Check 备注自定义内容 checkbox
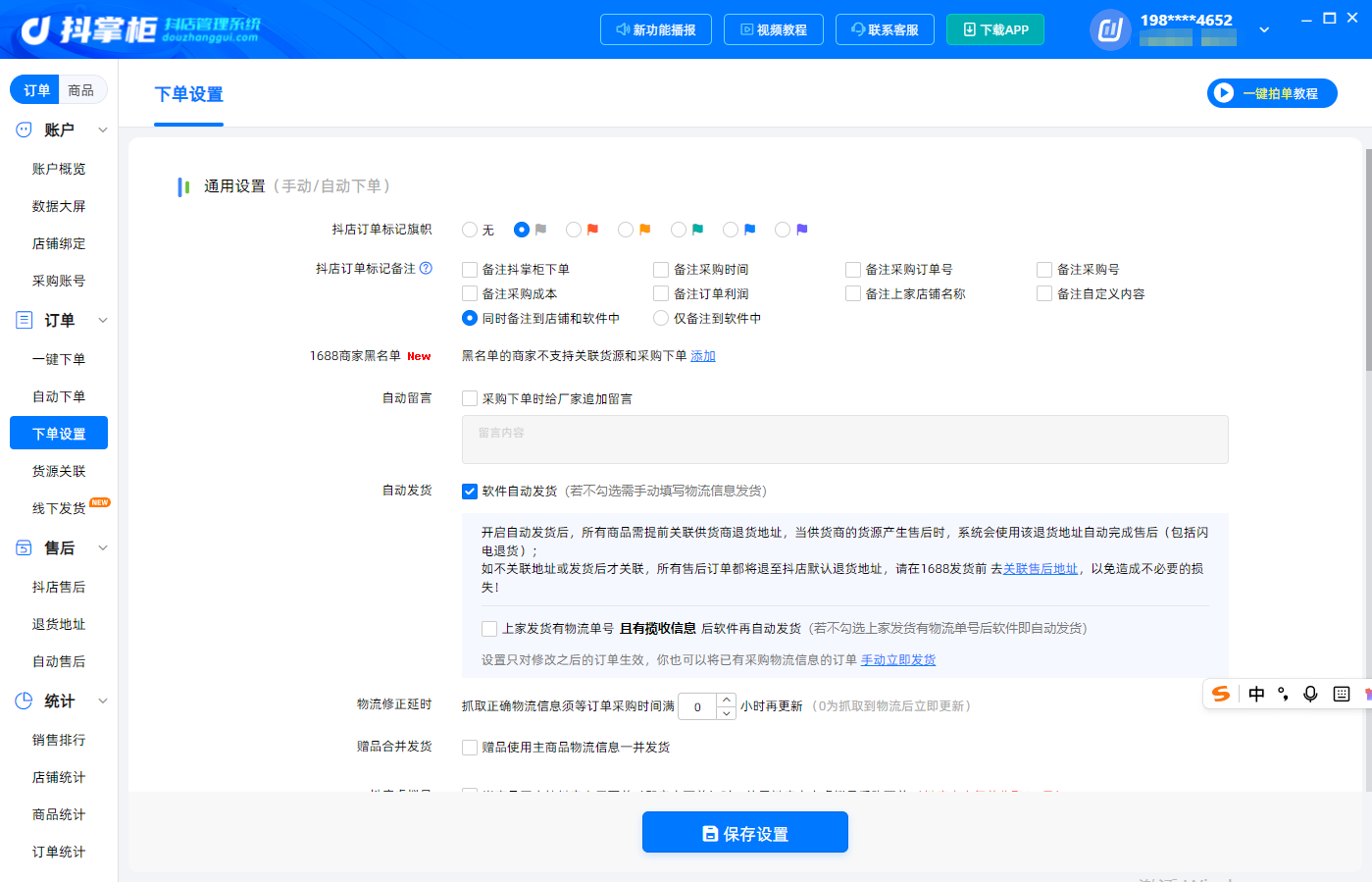Viewport: 1372px width, 882px height. (1044, 293)
